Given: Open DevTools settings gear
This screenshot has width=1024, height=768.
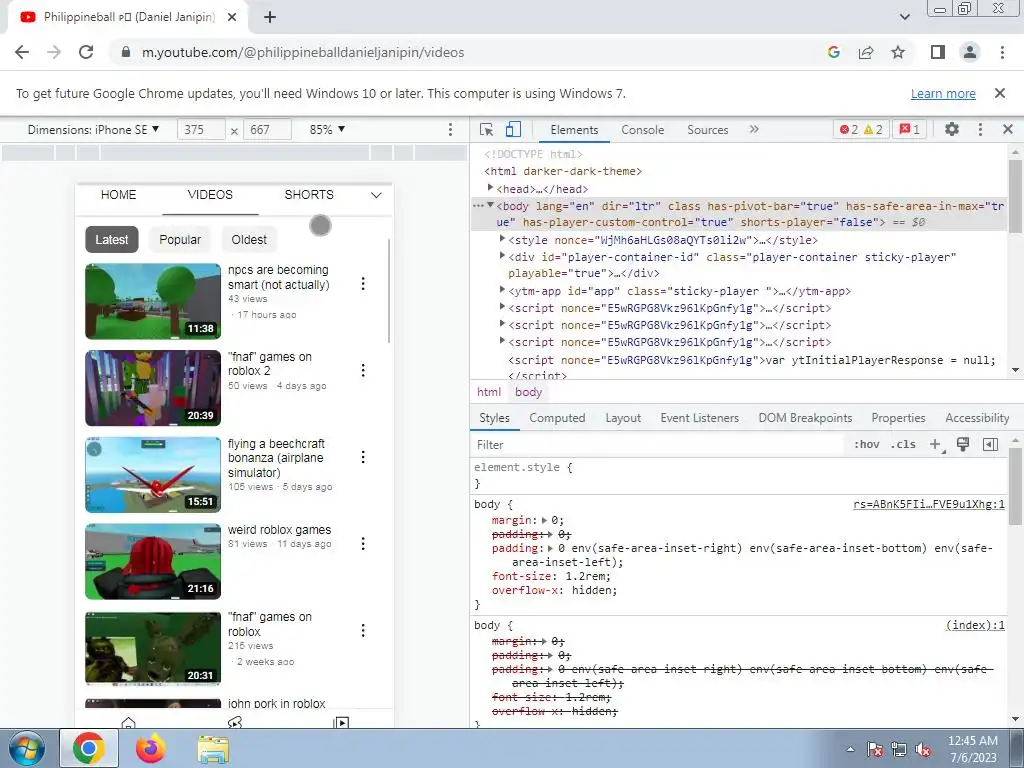Looking at the screenshot, I should coord(952,129).
